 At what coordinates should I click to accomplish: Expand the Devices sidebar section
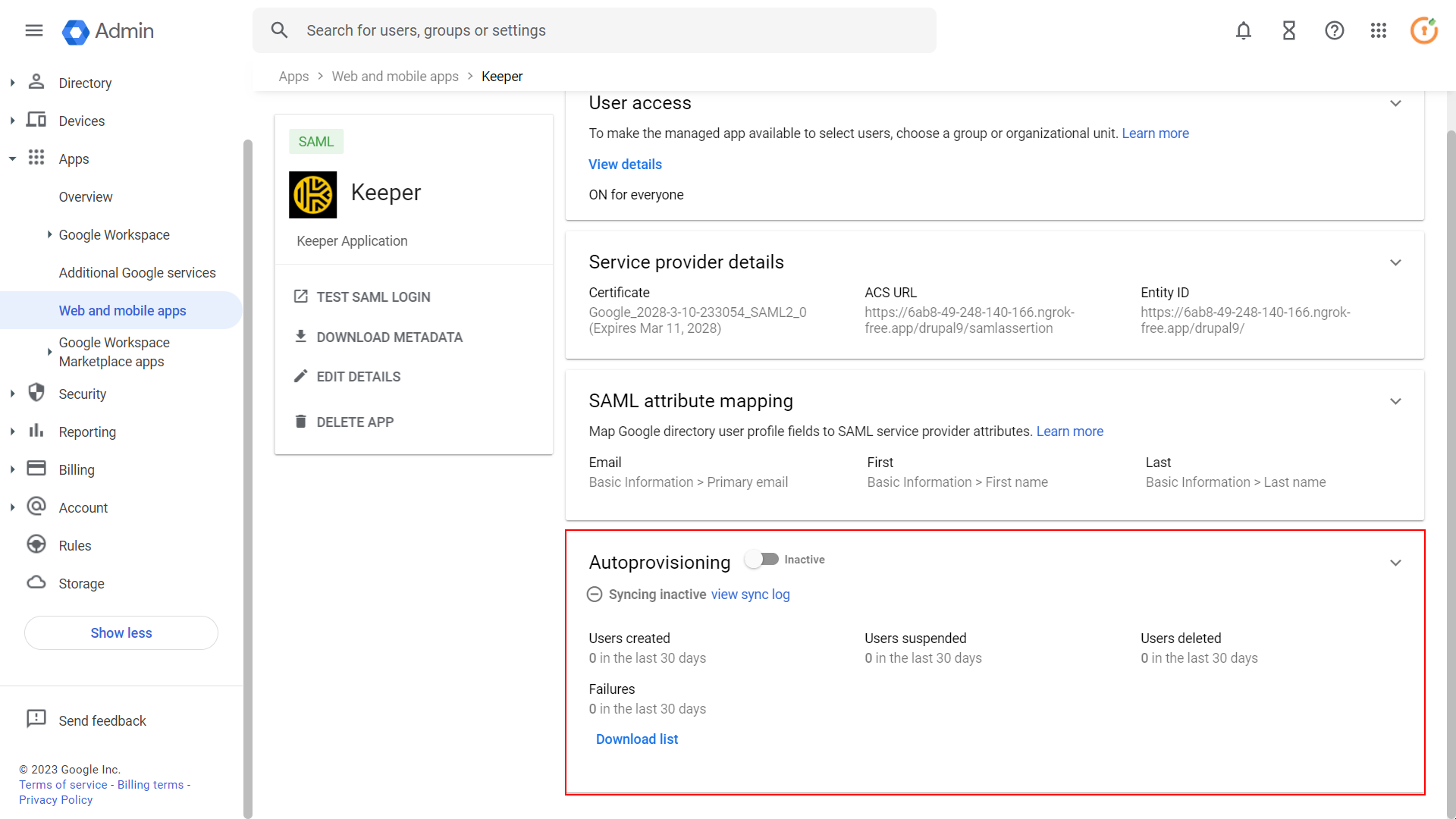tap(12, 121)
